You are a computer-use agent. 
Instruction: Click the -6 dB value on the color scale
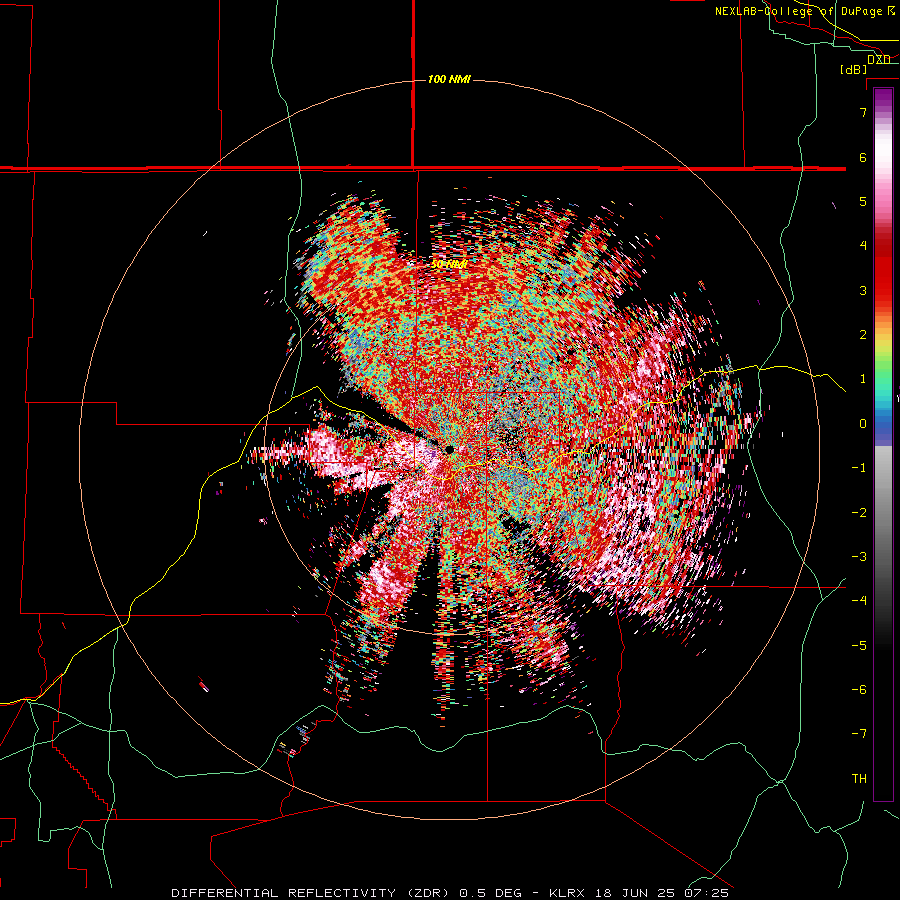[859, 690]
